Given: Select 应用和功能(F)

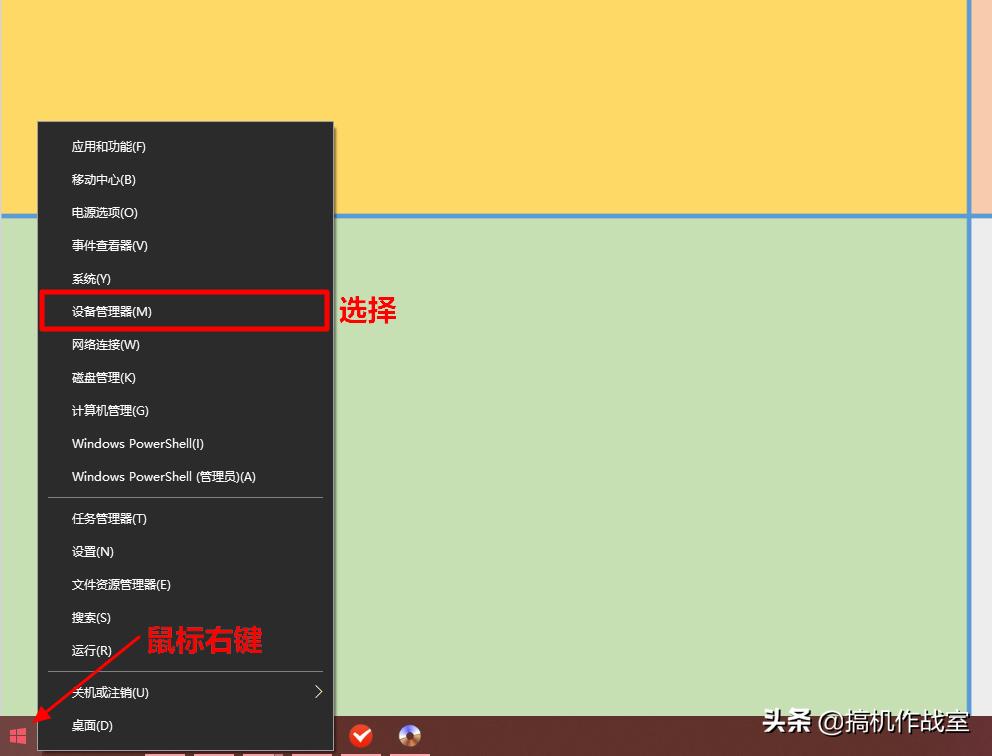Looking at the screenshot, I should [x=108, y=146].
